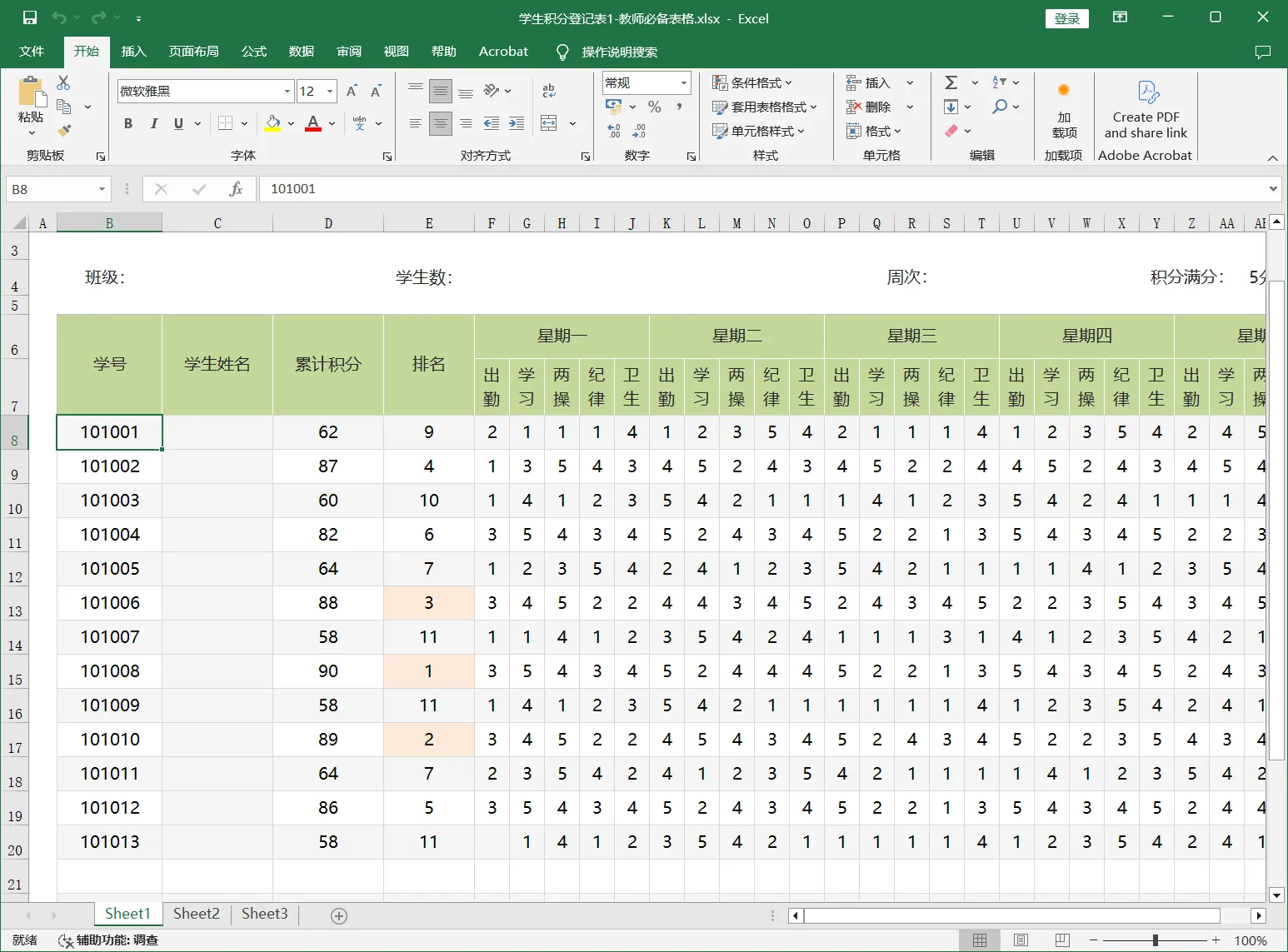1288x952 pixels.
Task: Click the Top Align icon
Action: click(416, 90)
